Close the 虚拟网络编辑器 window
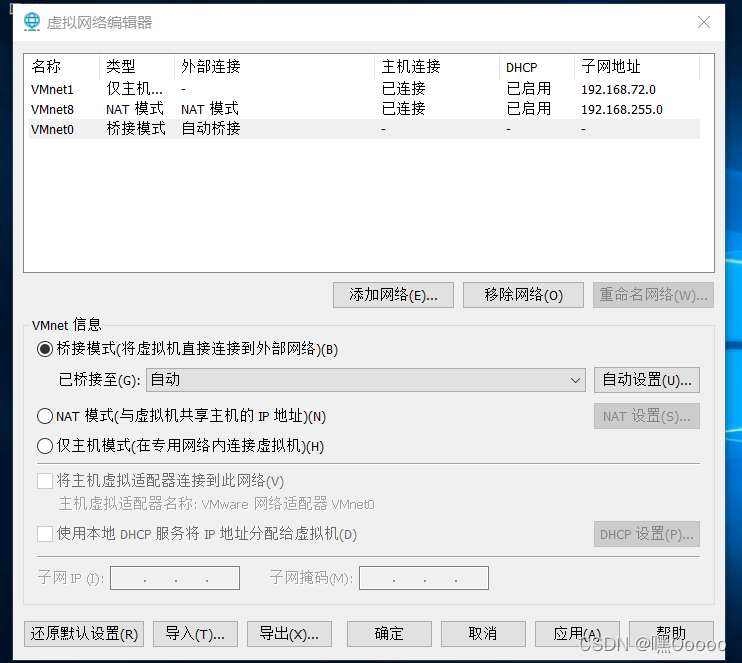This screenshot has width=742, height=663. pyautogui.click(x=704, y=22)
